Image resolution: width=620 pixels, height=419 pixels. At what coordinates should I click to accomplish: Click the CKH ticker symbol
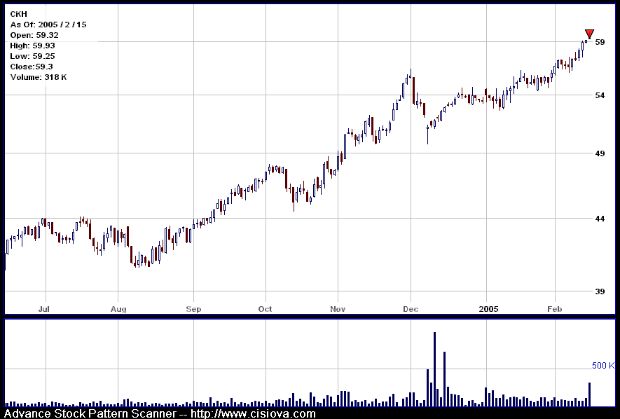pyautogui.click(x=19, y=14)
